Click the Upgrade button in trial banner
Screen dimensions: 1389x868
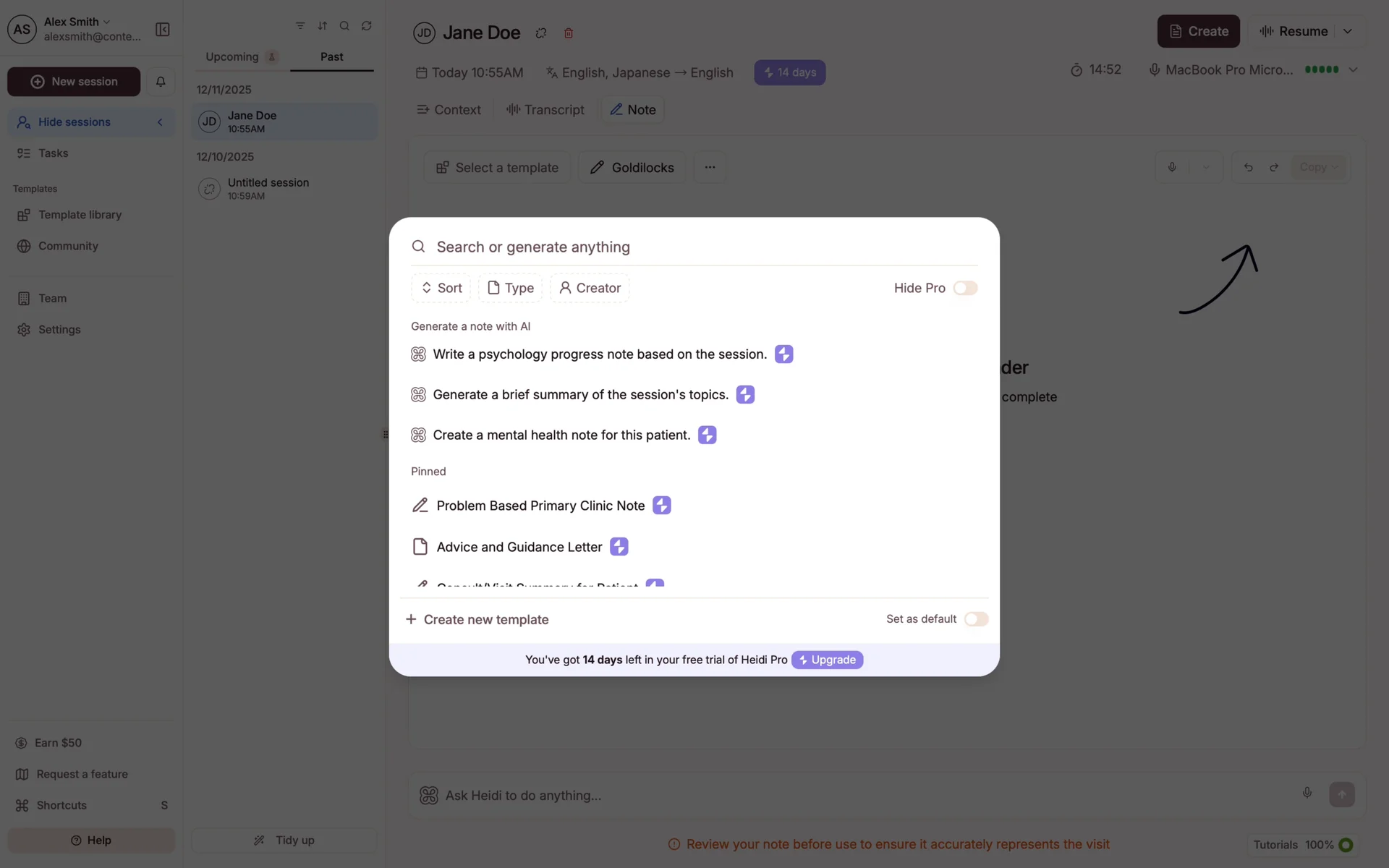827,660
